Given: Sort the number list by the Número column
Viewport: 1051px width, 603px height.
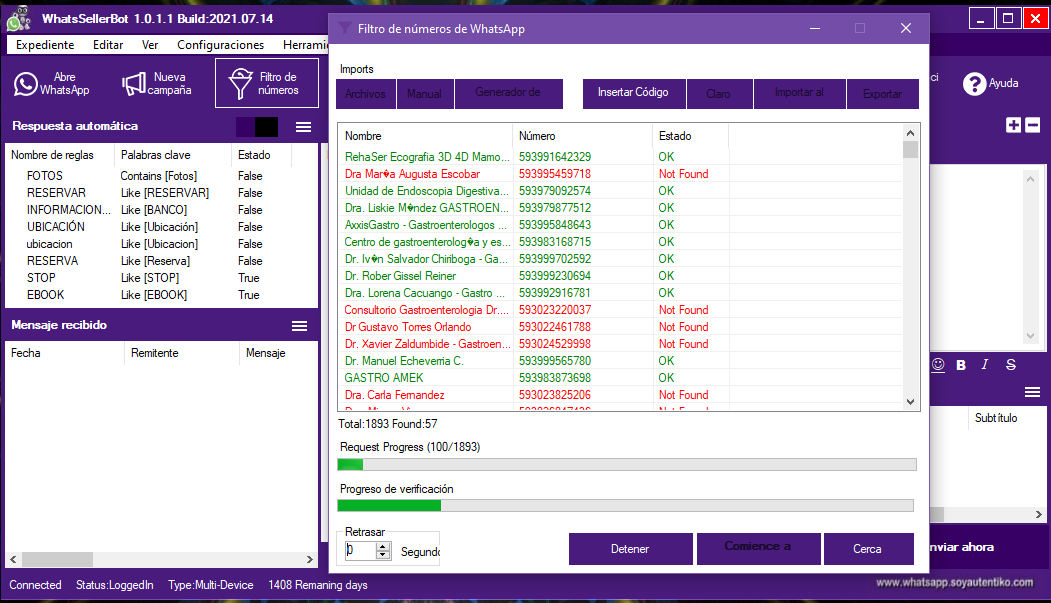Looking at the screenshot, I should click(582, 136).
